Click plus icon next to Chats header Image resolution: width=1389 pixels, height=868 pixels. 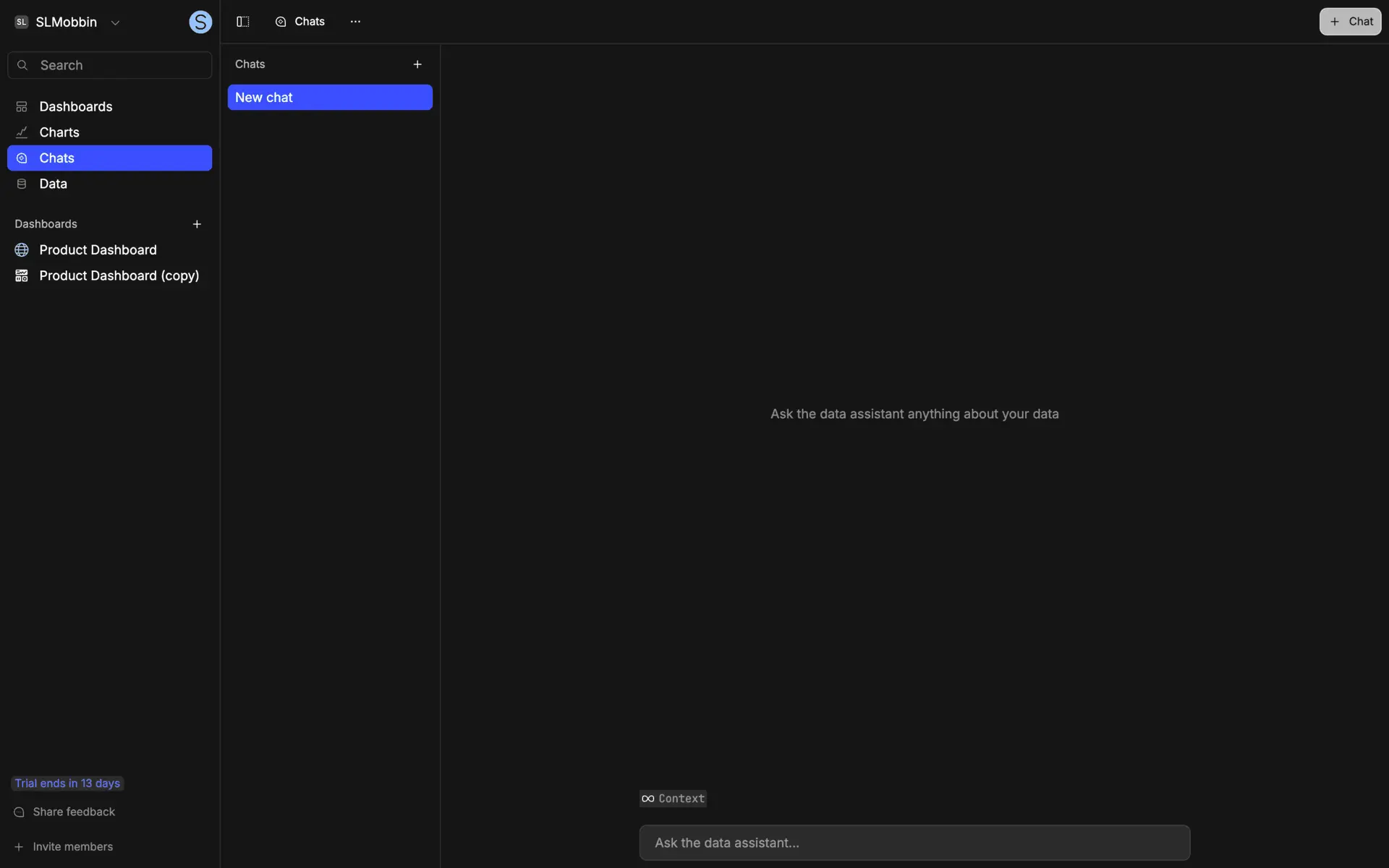[417, 64]
